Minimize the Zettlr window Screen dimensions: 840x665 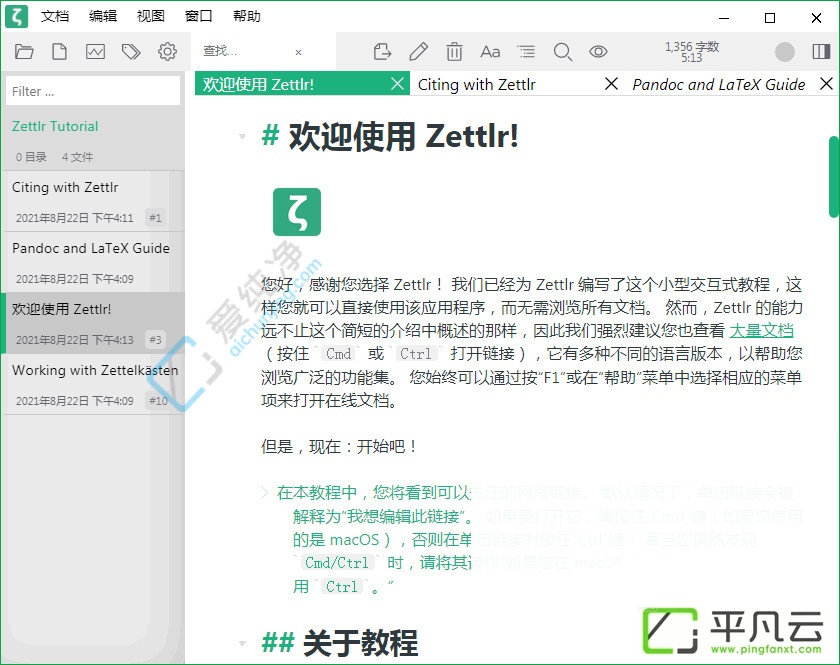coord(724,18)
